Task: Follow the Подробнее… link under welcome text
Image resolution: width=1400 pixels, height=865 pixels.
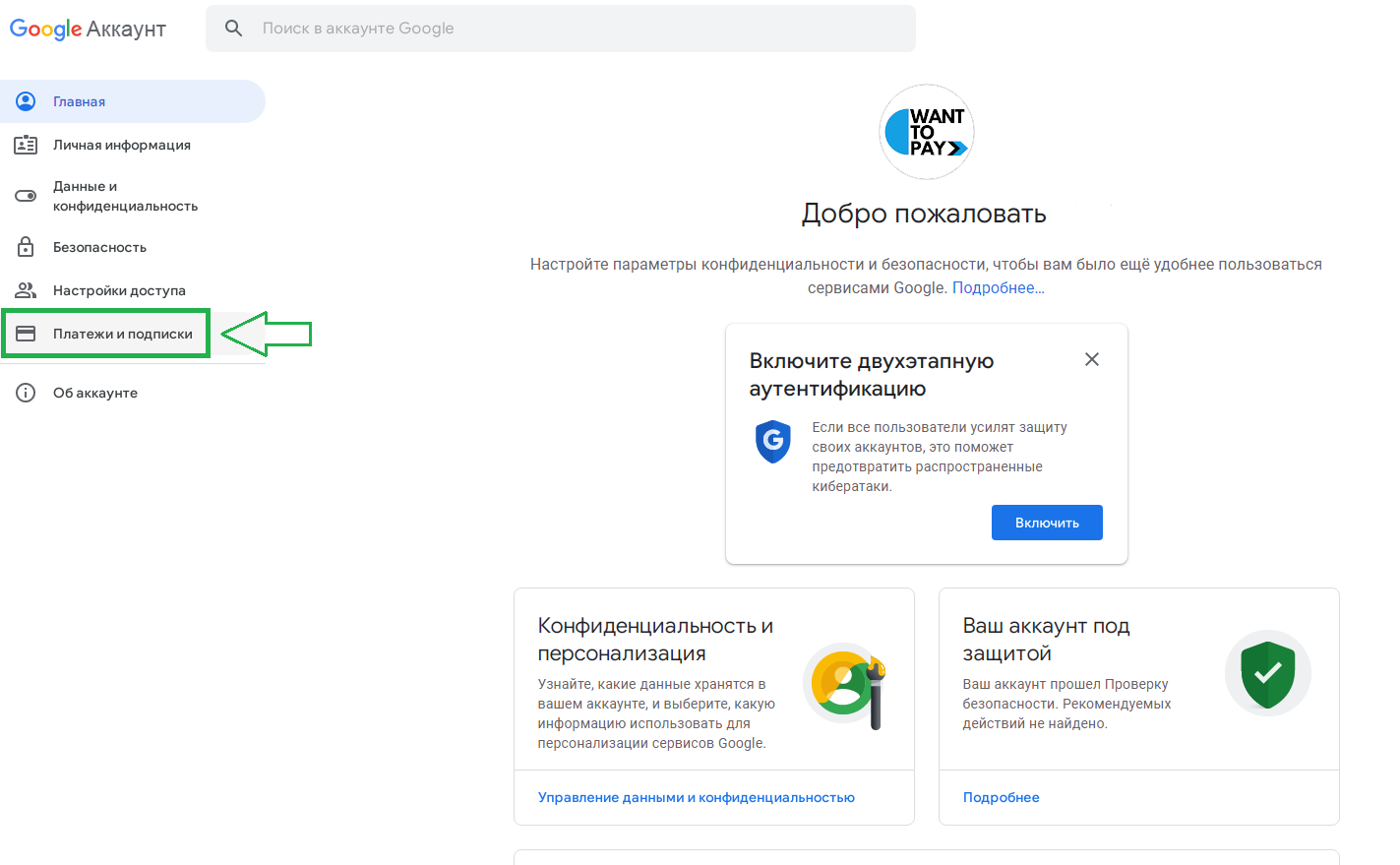Action: 999,288
